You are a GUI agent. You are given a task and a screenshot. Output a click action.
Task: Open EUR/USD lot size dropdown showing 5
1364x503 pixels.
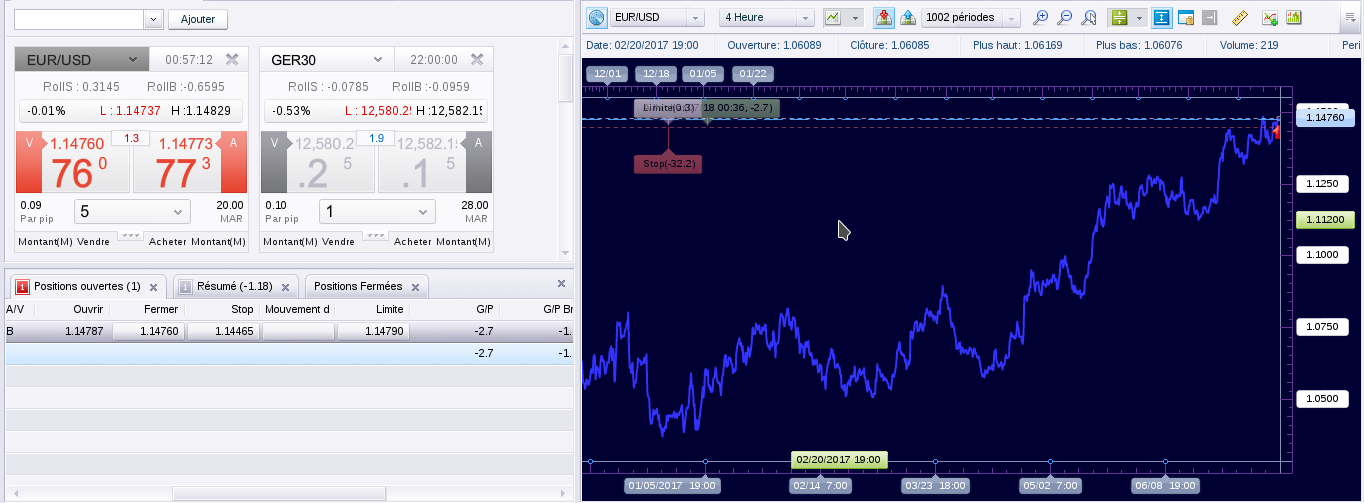click(x=132, y=212)
